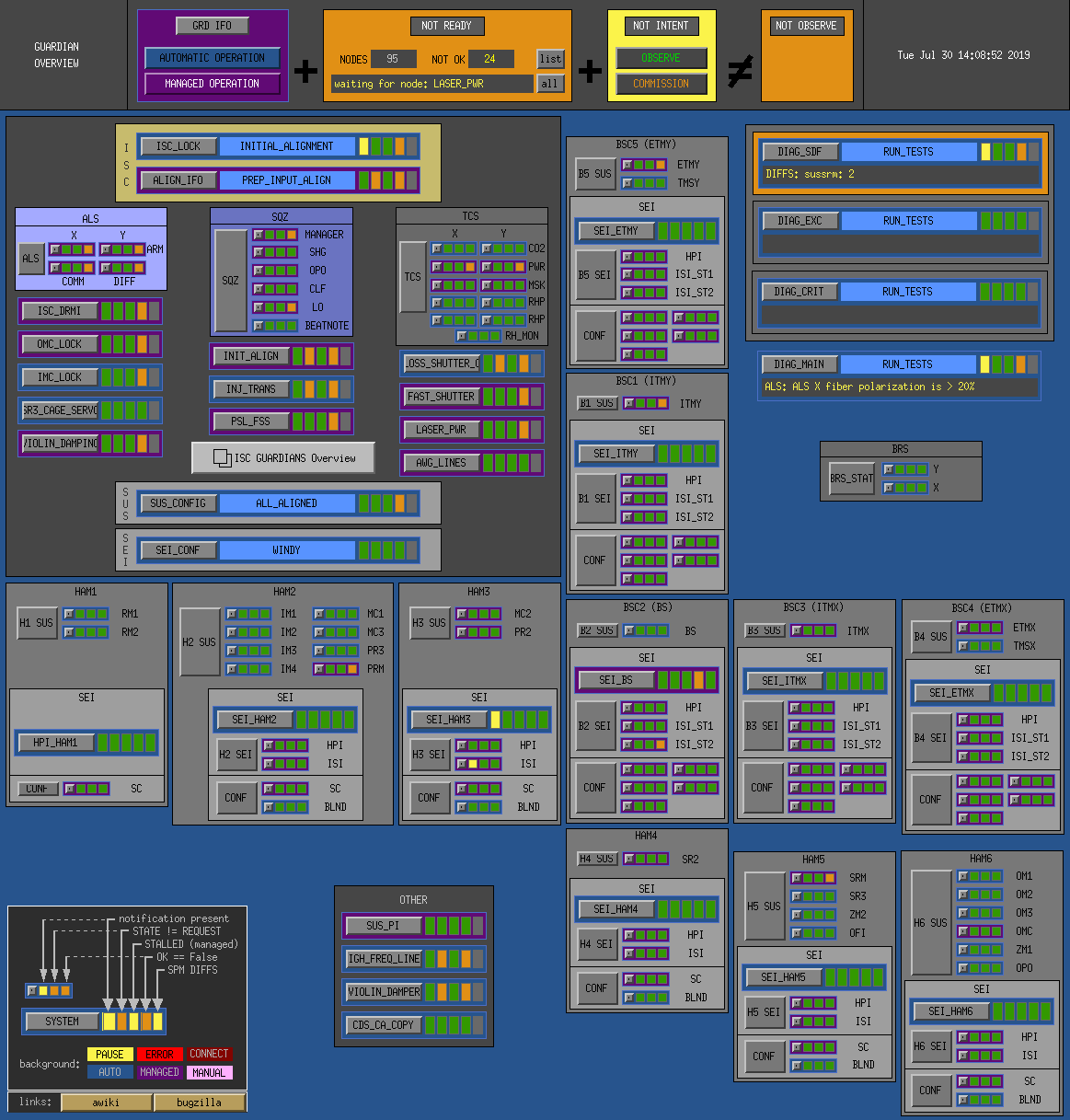Image resolution: width=1070 pixels, height=1120 pixels.
Task: Open the ALIGN_IFO guardian node
Action: 178,180
